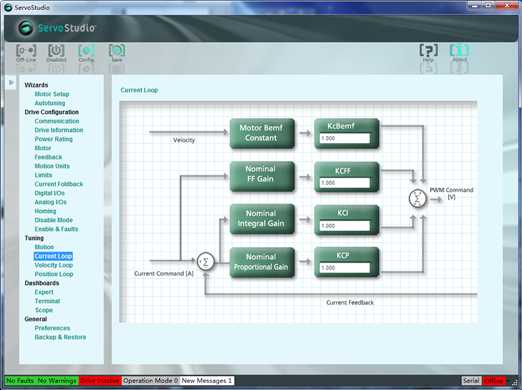Click the Motor Bemf Constant block

point(262,133)
